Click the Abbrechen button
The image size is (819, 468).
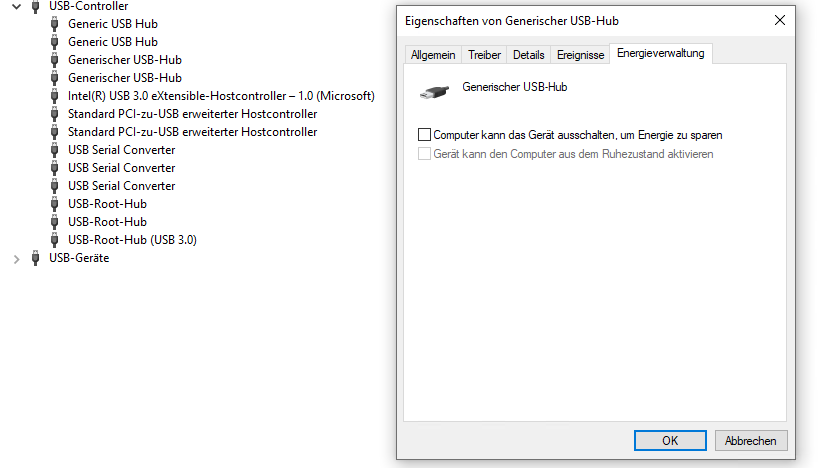pyautogui.click(x=751, y=440)
